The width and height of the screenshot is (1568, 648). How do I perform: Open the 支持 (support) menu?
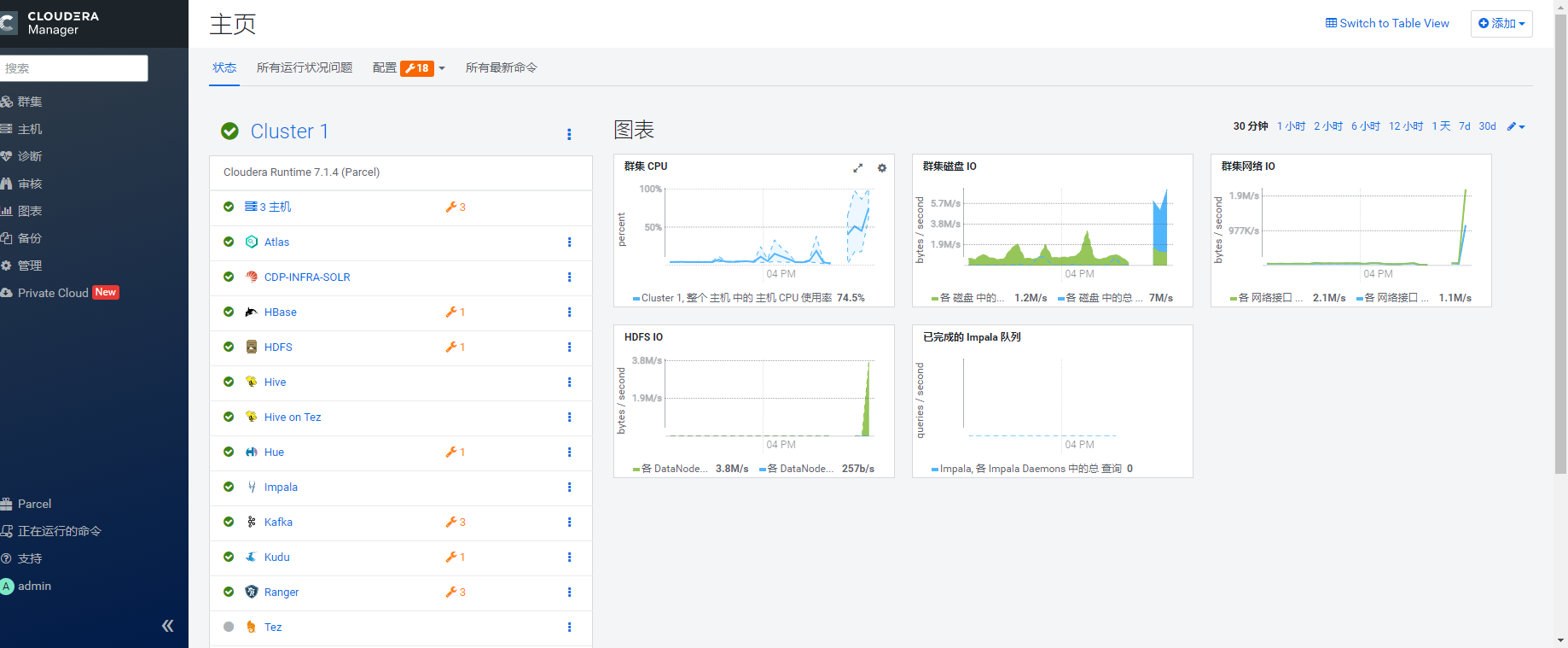coord(22,558)
